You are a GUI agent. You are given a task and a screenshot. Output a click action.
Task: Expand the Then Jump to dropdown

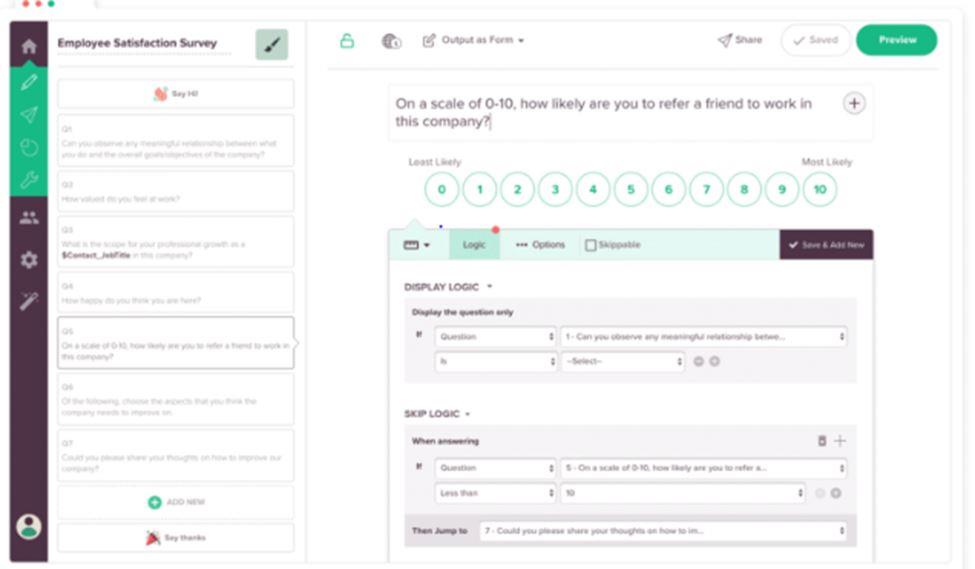pyautogui.click(x=662, y=531)
